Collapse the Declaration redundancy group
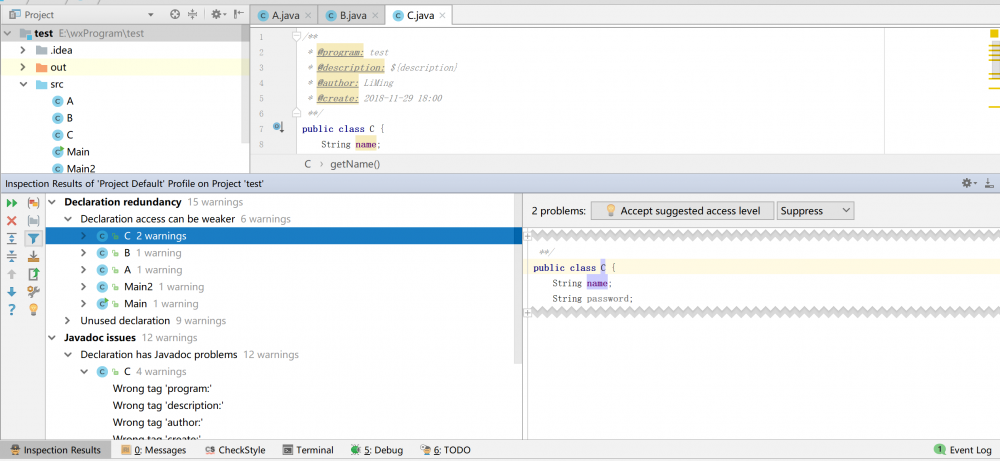The image size is (1000, 461). pyautogui.click(x=54, y=202)
